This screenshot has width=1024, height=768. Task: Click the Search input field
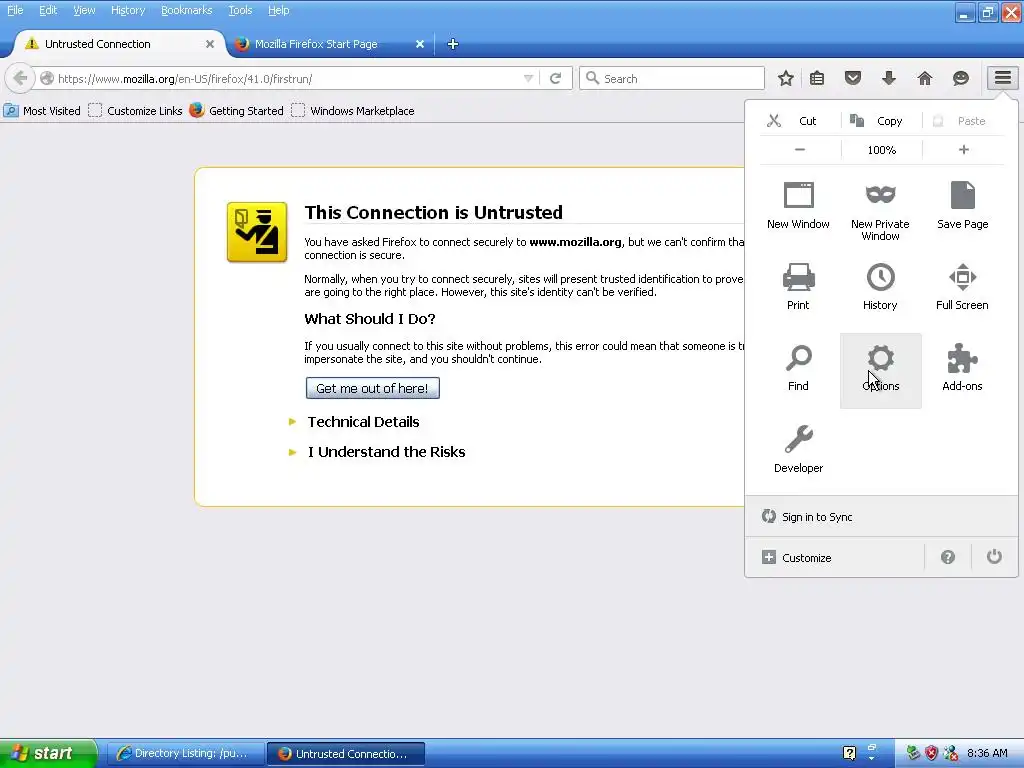pyautogui.click(x=672, y=78)
